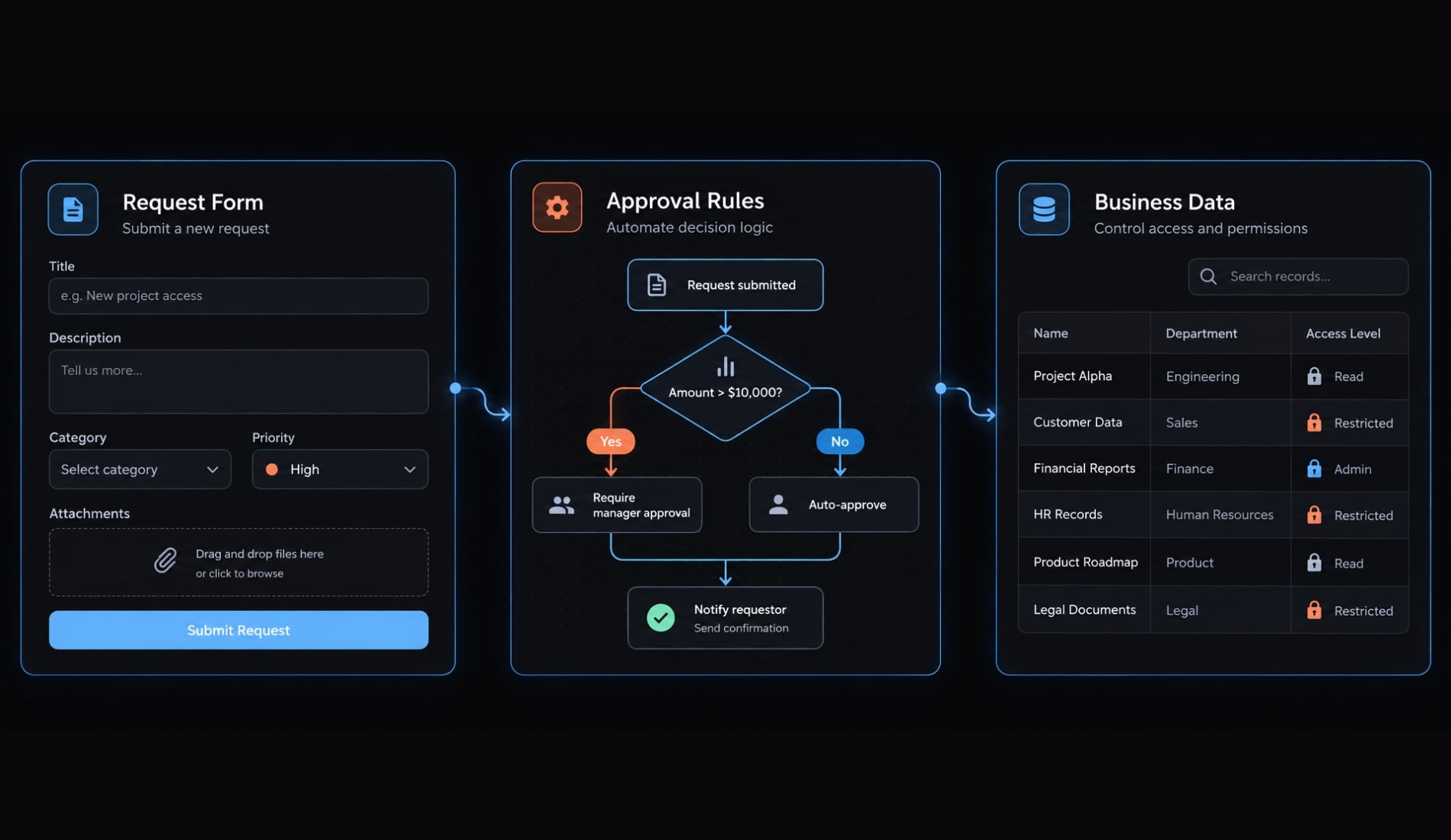Click the document icon in Request submitted node
Image resolution: width=1451 pixels, height=840 pixels.
pyautogui.click(x=657, y=285)
